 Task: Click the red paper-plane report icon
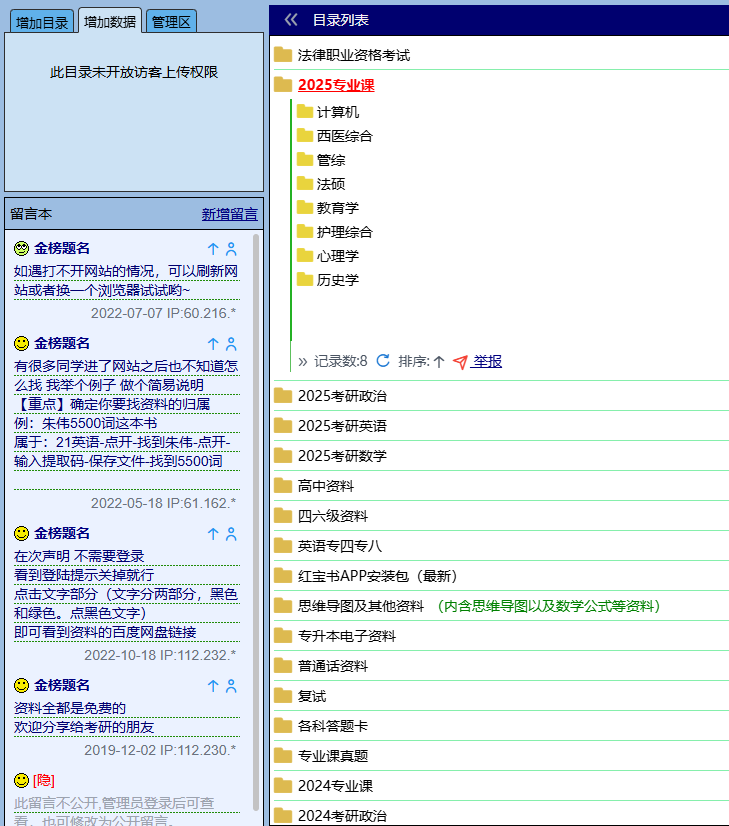tap(460, 362)
